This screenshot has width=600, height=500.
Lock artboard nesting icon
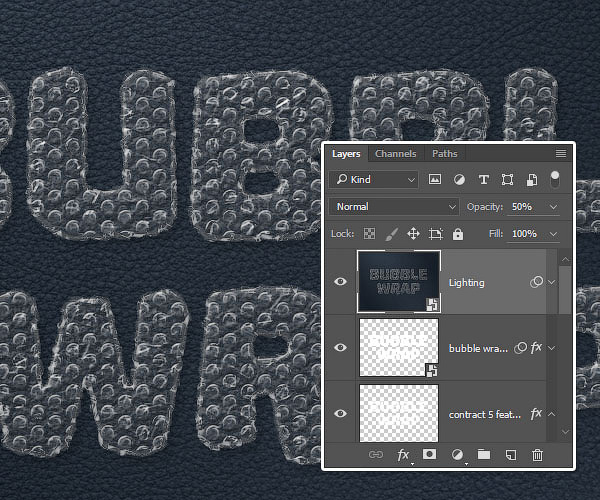tap(435, 233)
